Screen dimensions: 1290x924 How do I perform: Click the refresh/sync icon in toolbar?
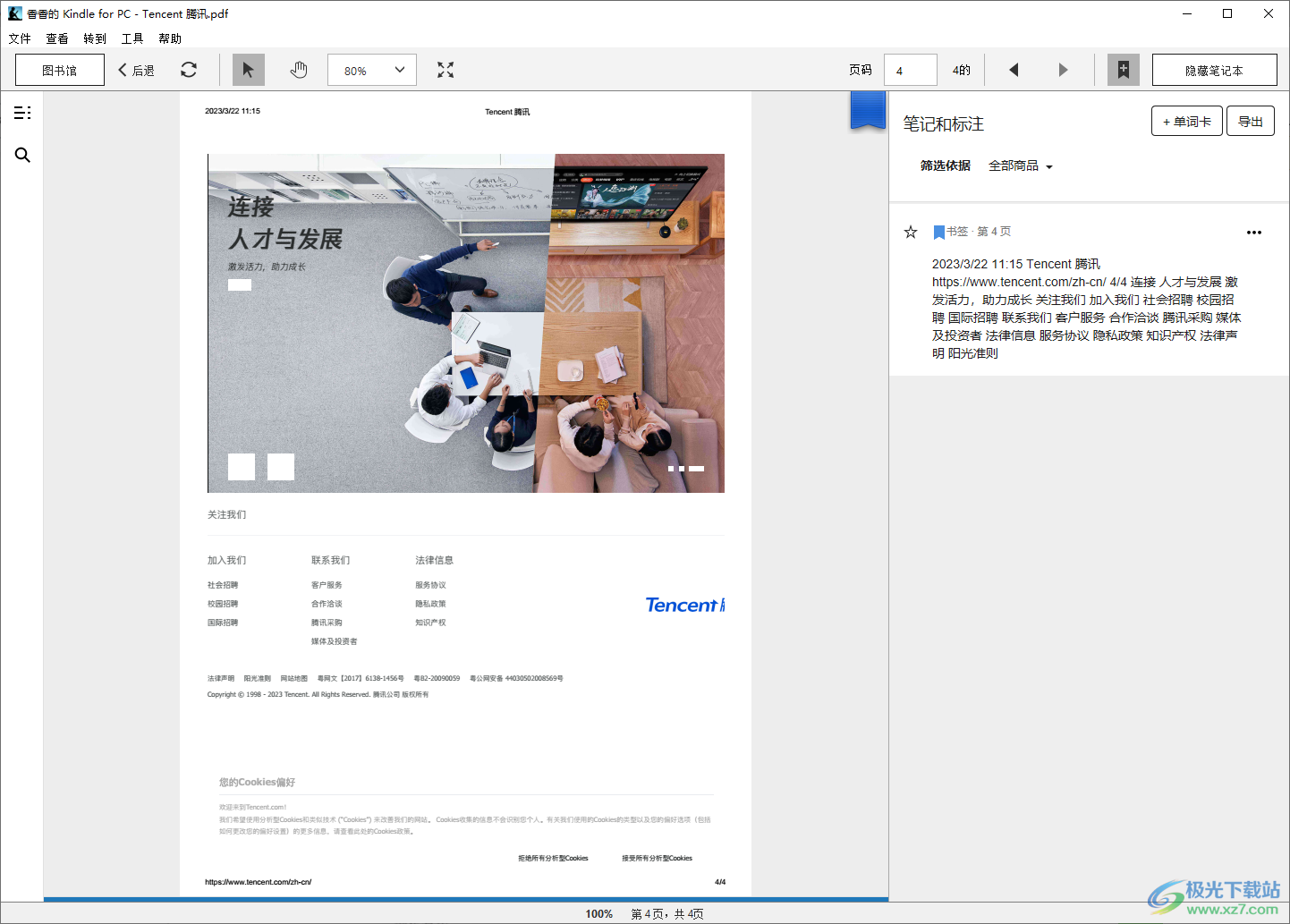(189, 70)
